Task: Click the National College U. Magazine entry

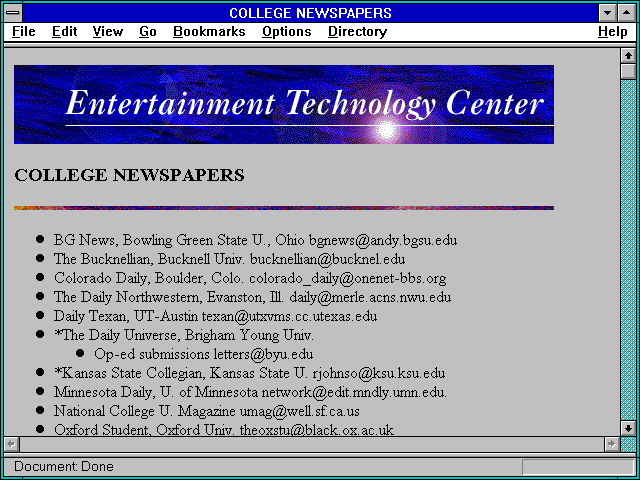Action: pyautogui.click(x=207, y=411)
